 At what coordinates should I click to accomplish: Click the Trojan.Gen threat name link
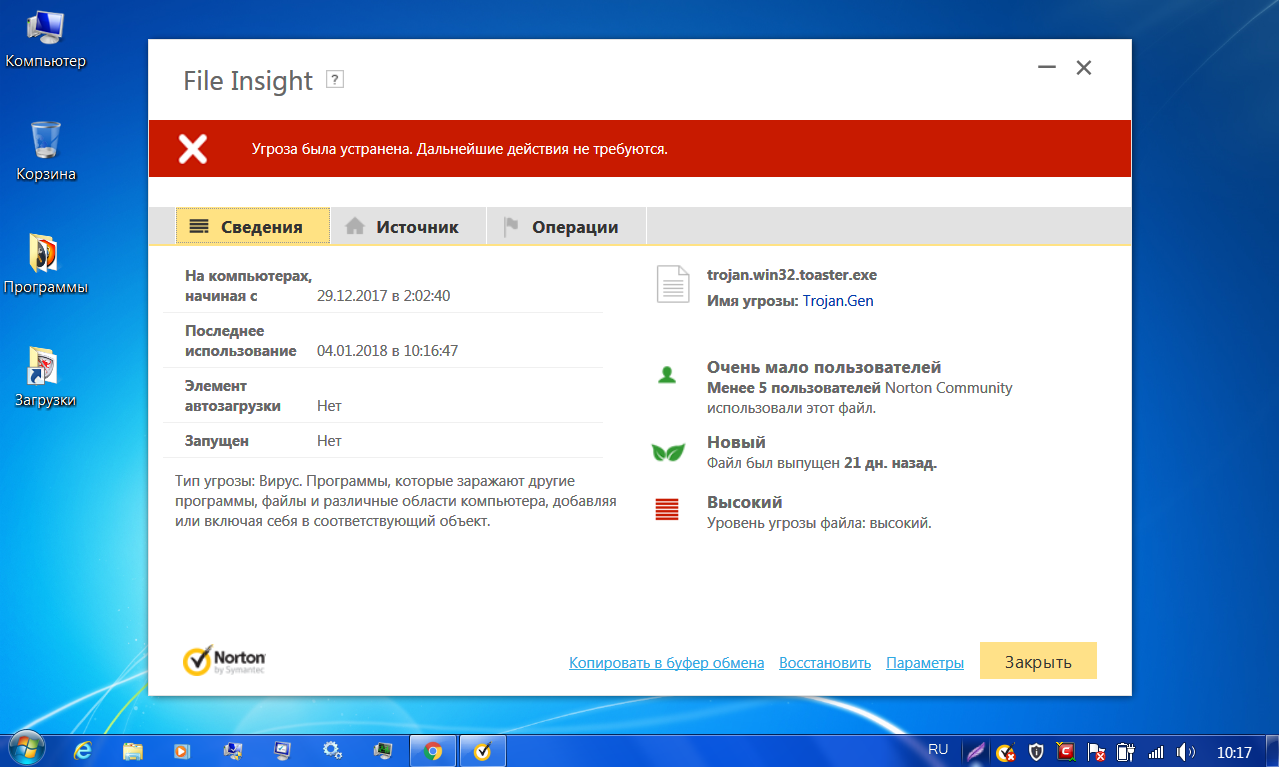coord(838,300)
